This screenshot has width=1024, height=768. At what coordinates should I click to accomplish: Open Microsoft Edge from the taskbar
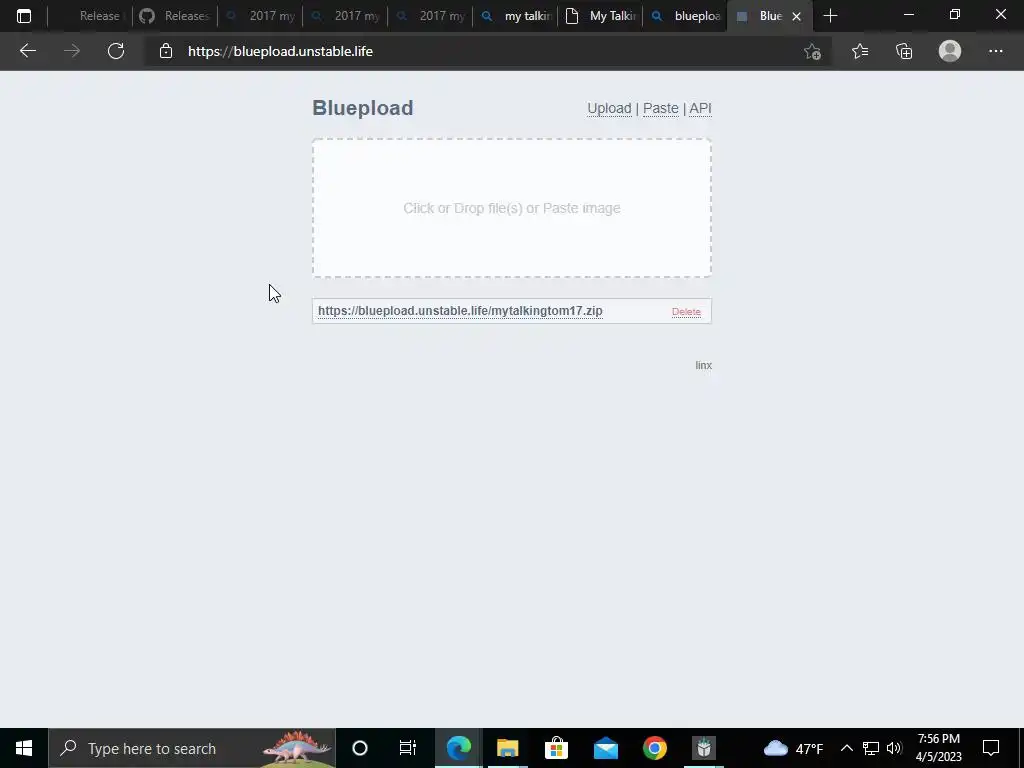coord(458,748)
